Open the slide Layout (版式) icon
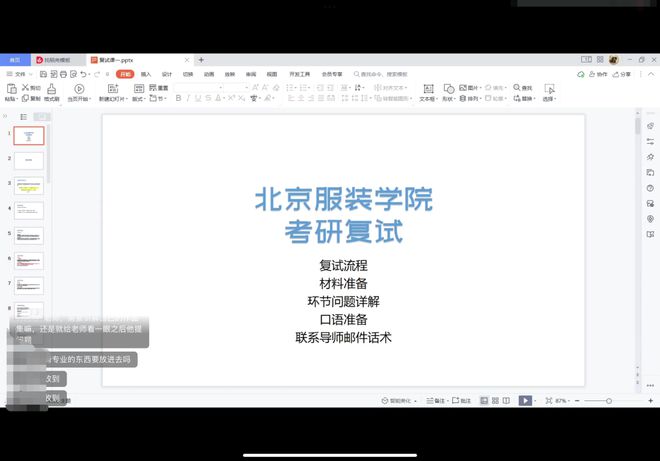This screenshot has height=461, width=660. click(139, 88)
